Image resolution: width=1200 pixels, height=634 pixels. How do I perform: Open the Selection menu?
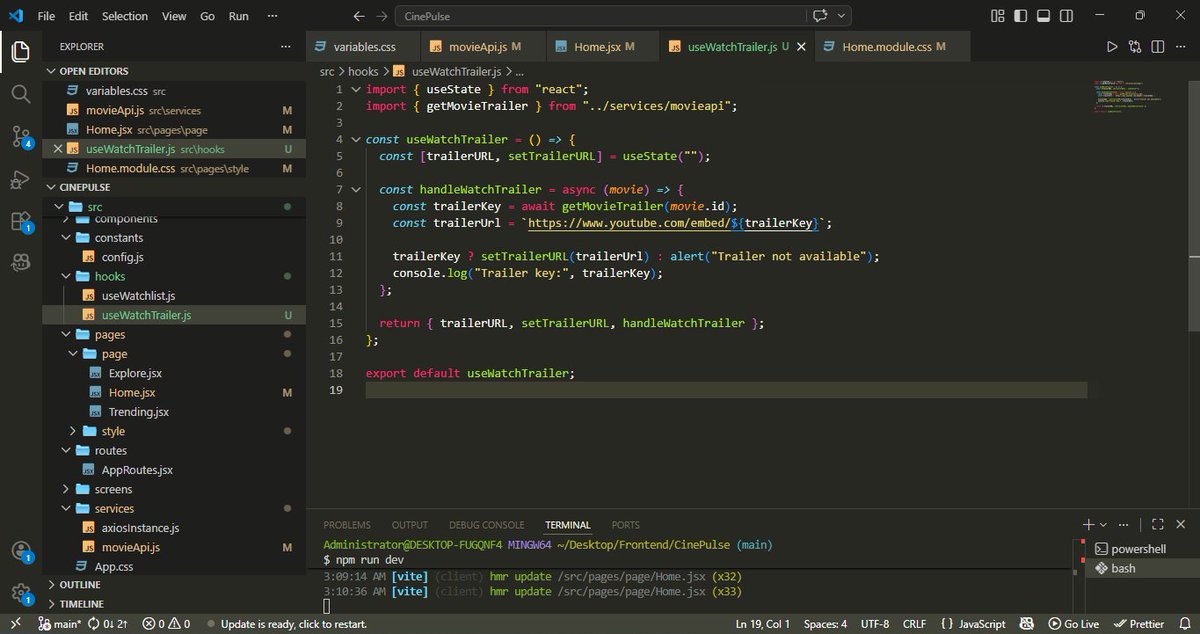click(125, 16)
